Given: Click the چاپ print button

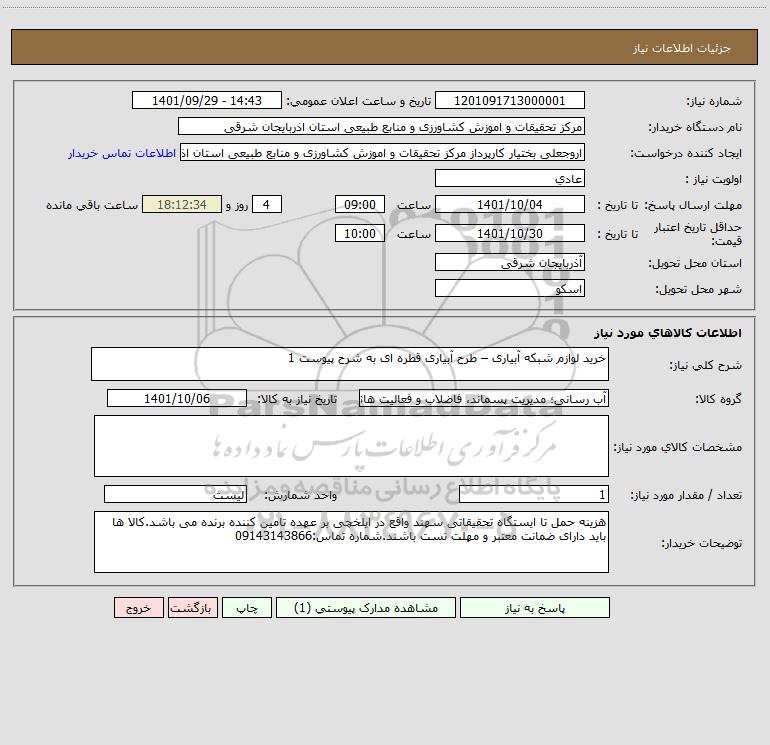Looking at the screenshot, I should pos(247,607).
